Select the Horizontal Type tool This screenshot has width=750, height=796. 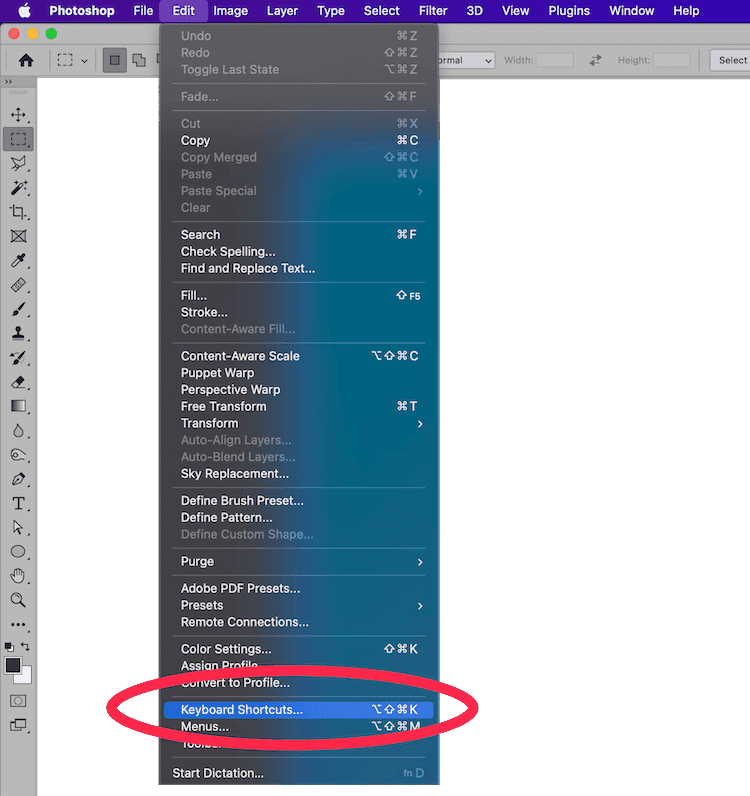coord(18,503)
